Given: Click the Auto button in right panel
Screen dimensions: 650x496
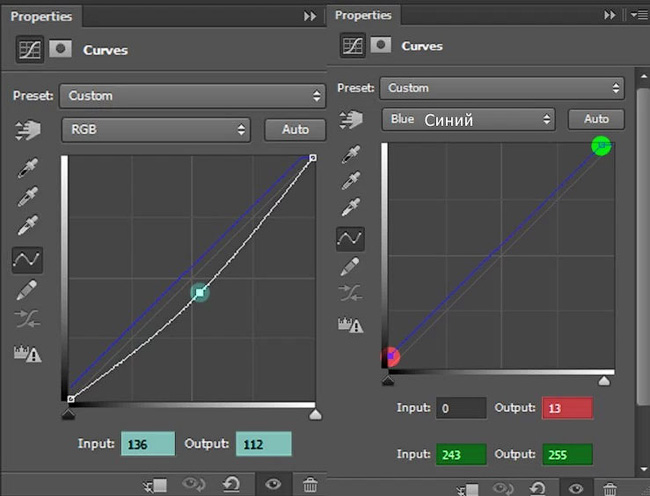Looking at the screenshot, I should pyautogui.click(x=596, y=119).
